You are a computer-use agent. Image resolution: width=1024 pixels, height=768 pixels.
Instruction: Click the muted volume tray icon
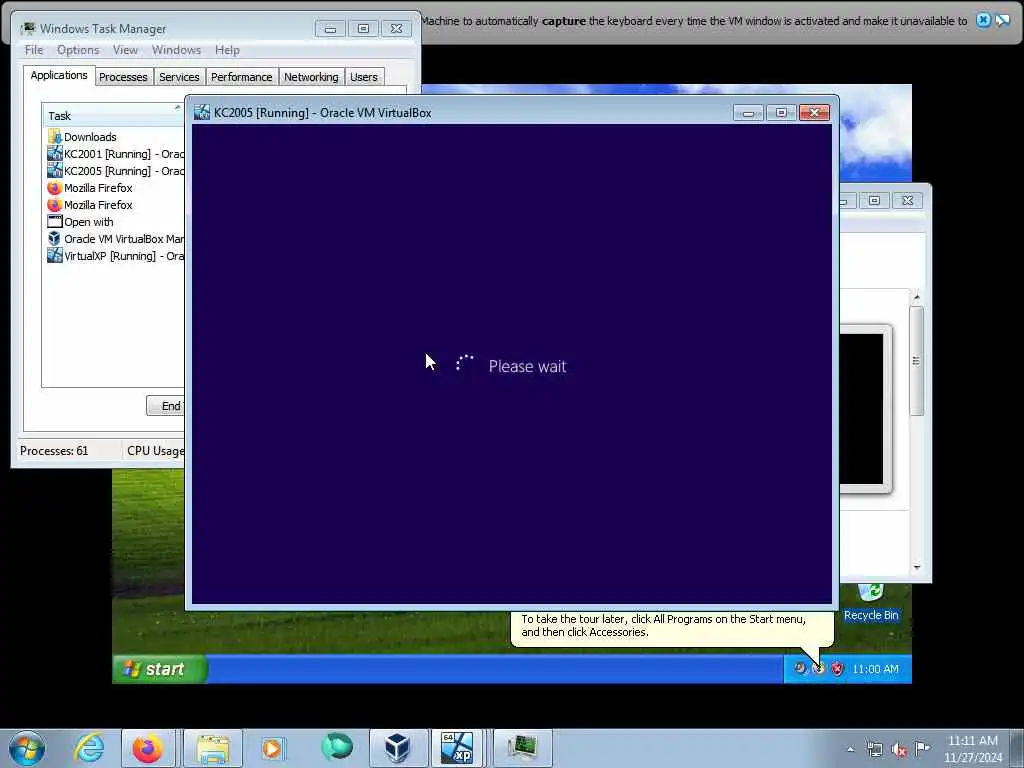tap(899, 749)
